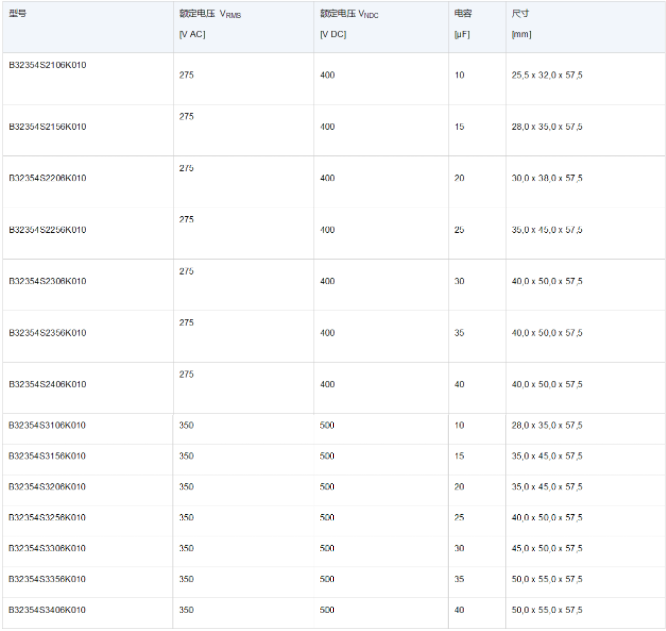Select the 尺寸 column header

[520, 14]
